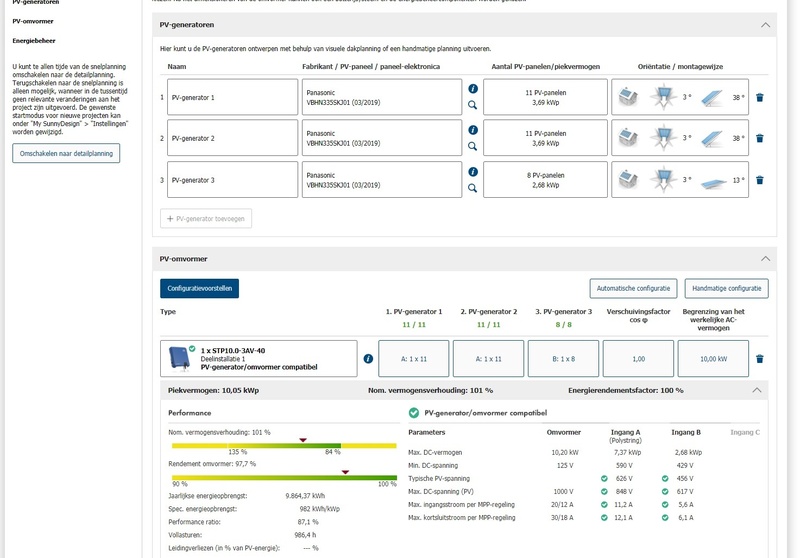
Task: Select Panasonic panel box for PV-generator 3
Action: coord(382,180)
